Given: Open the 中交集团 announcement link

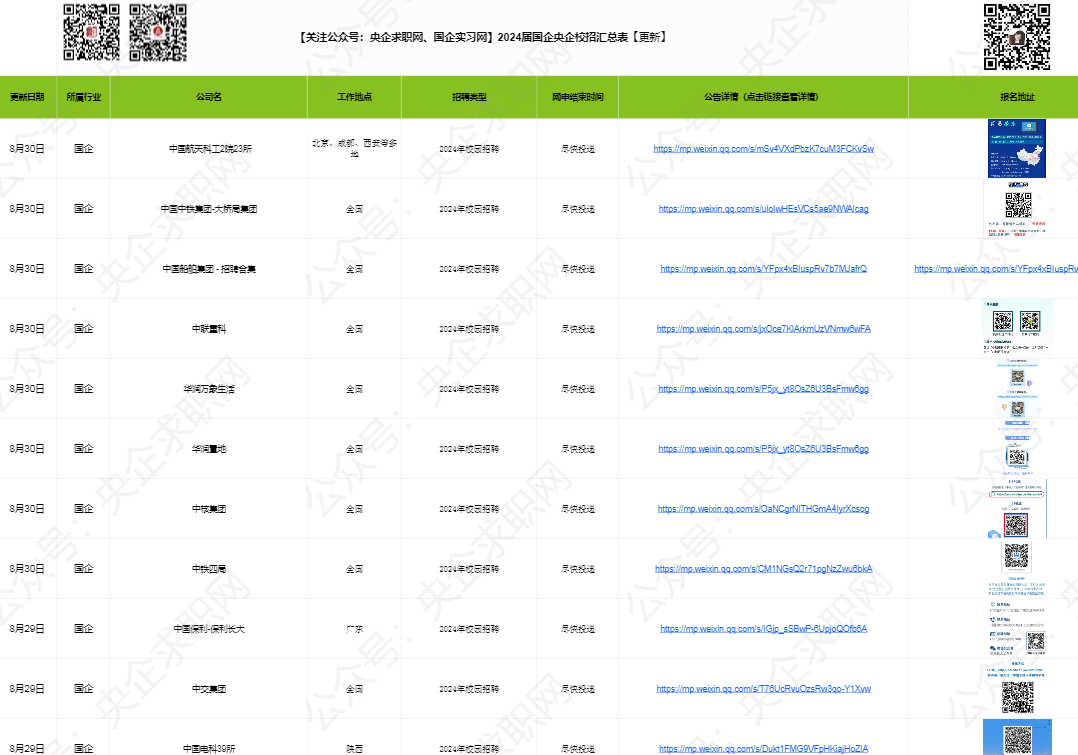Looking at the screenshot, I should pos(763,688).
